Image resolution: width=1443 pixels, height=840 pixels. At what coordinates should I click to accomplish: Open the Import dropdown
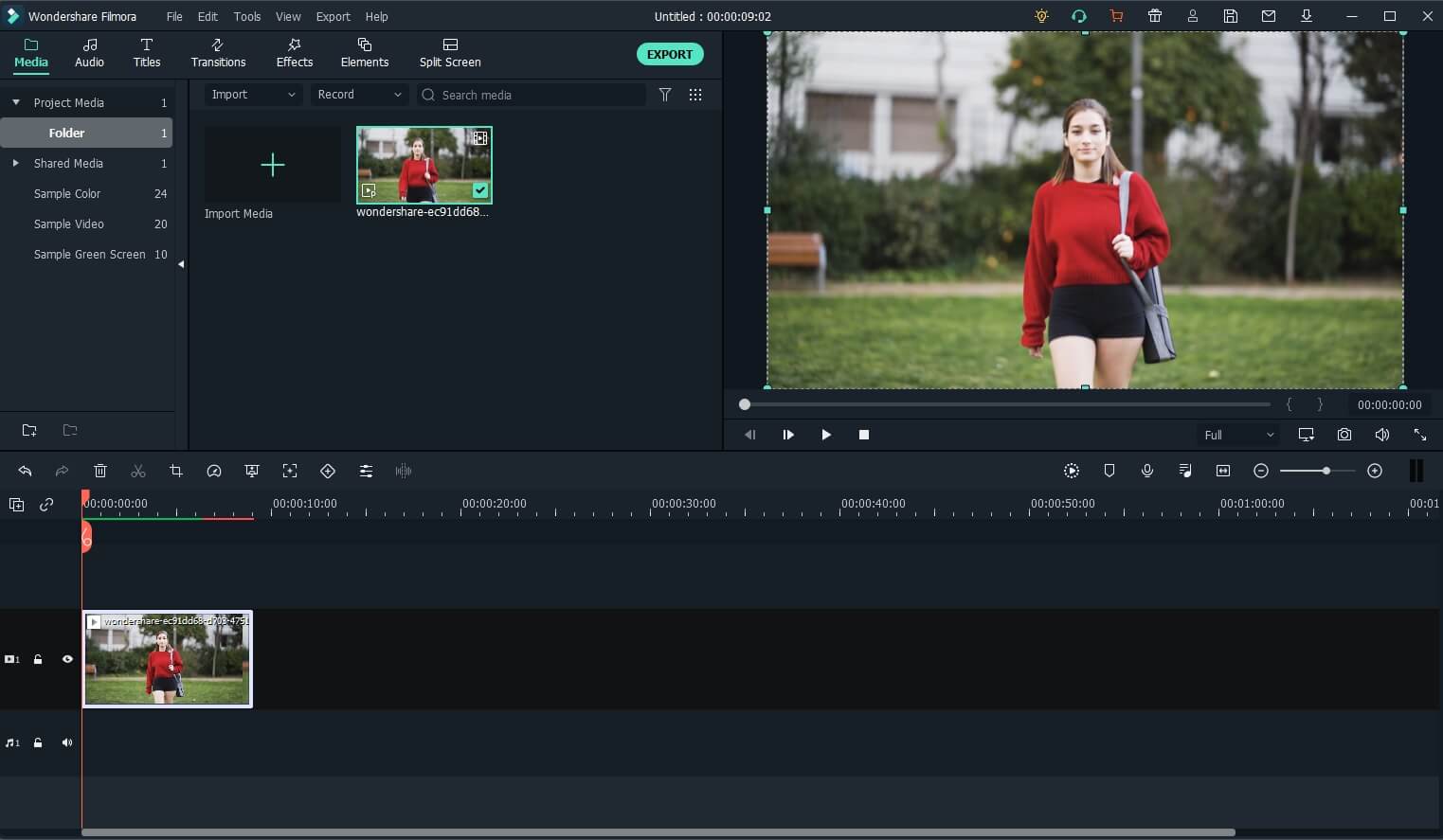pos(252,95)
